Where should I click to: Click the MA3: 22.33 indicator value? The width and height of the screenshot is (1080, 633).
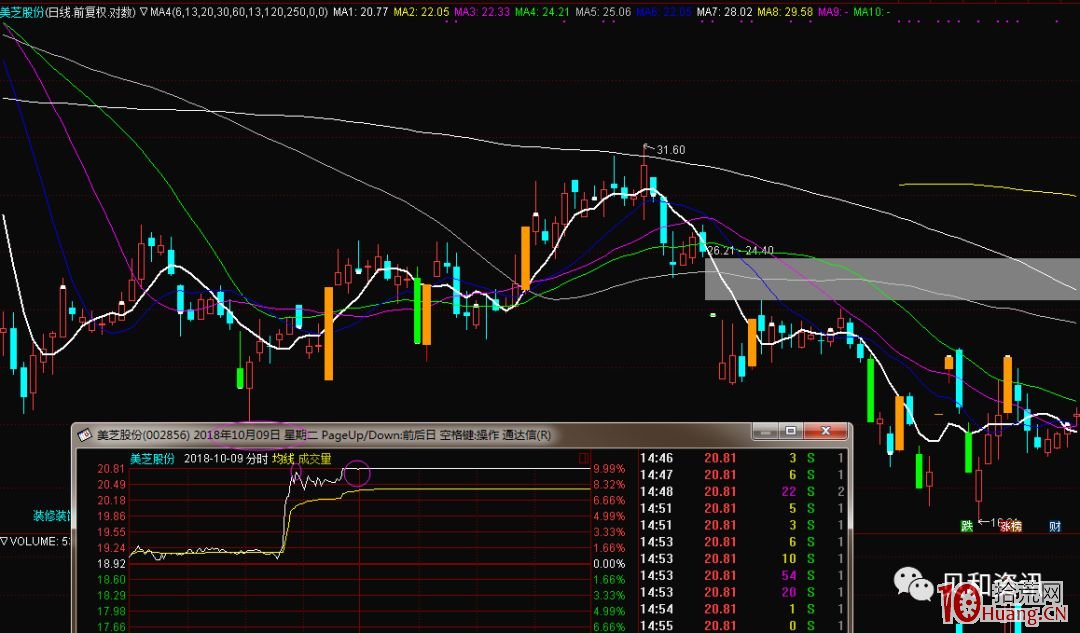[x=482, y=12]
